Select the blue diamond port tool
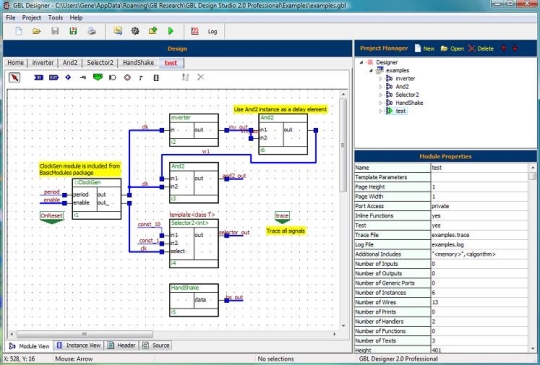The height and width of the screenshot is (365, 540). 68,77
